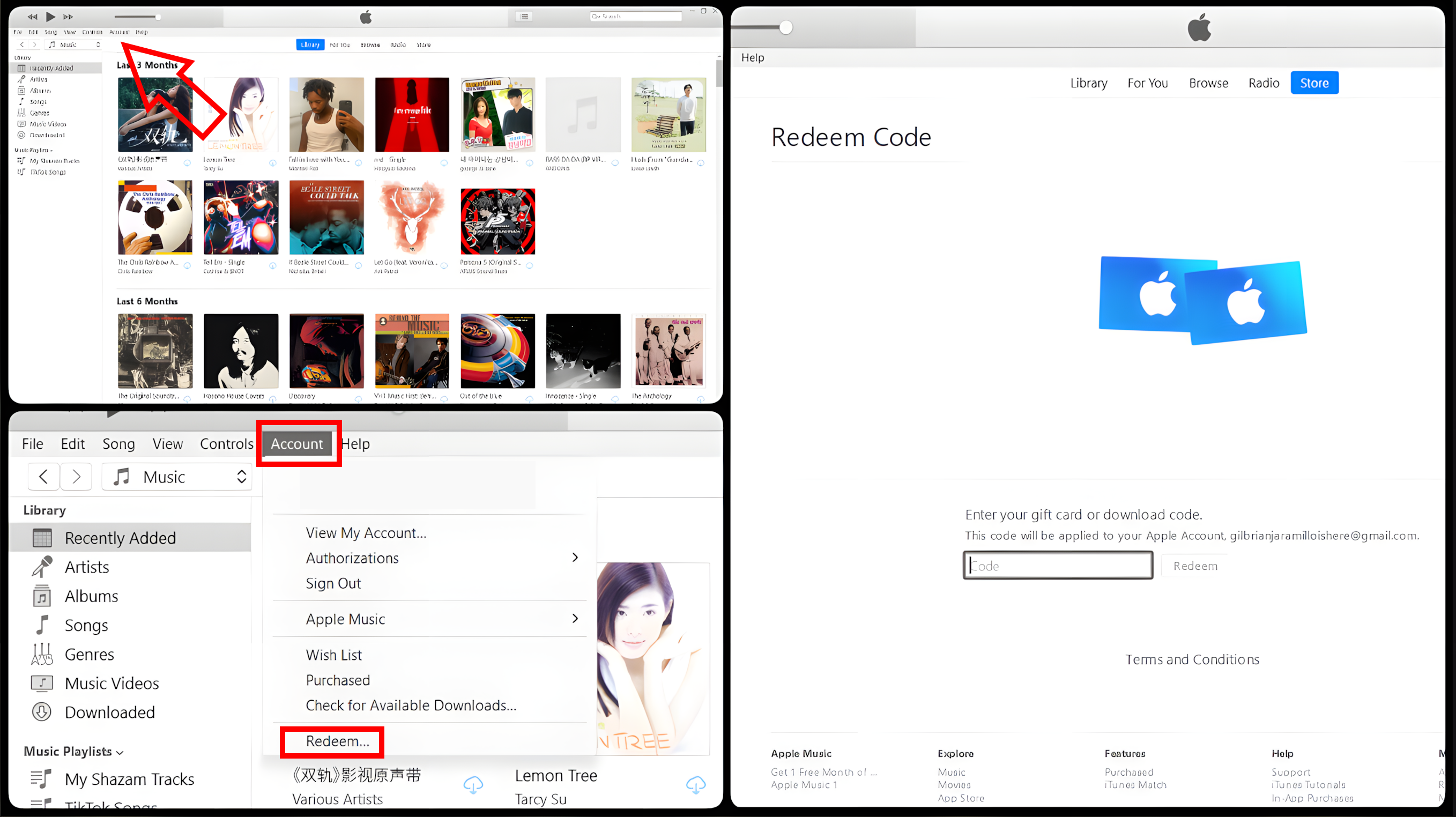
Task: Click the previous track (rewind) button
Action: point(32,17)
